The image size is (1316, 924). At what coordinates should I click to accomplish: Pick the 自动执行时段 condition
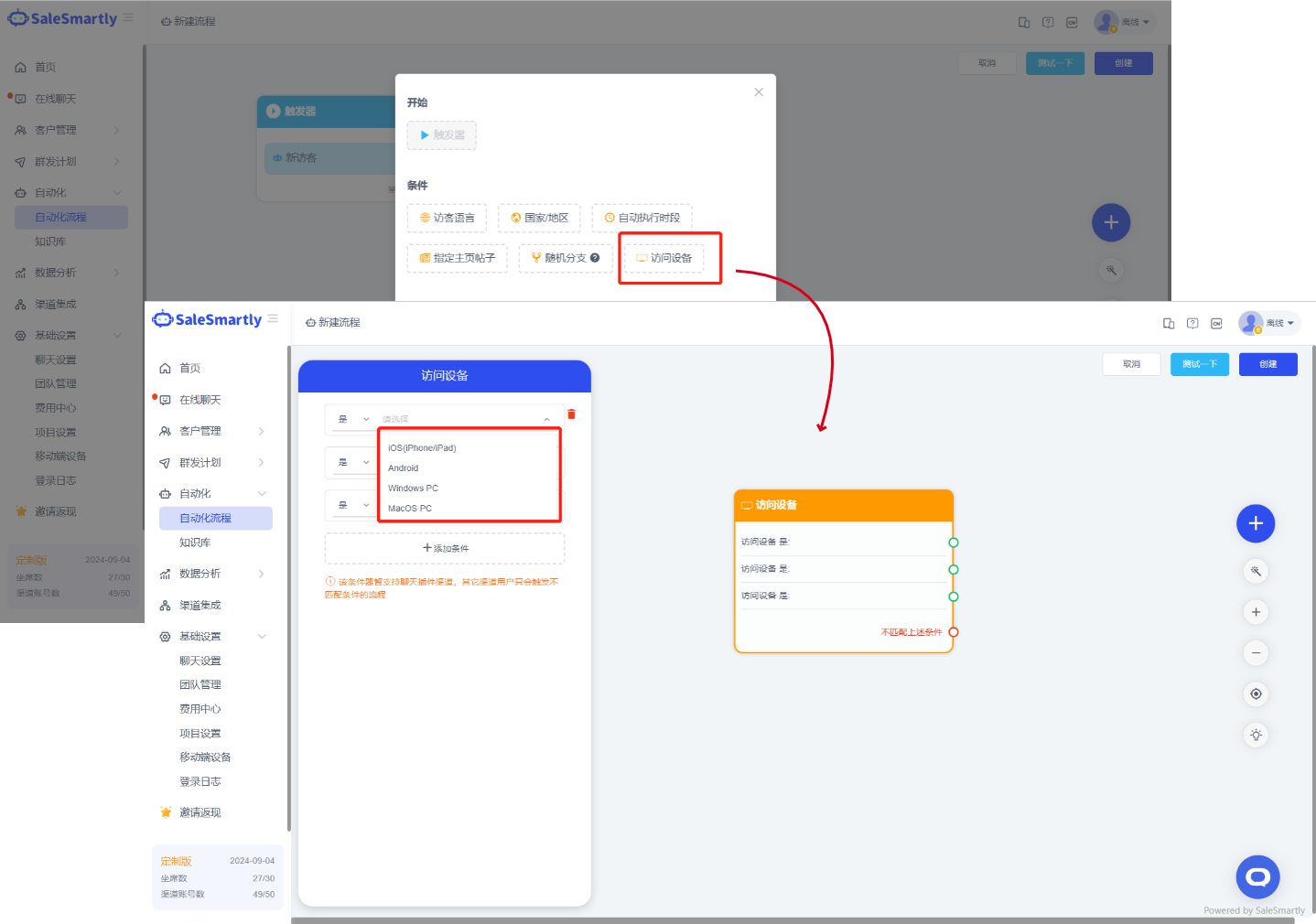(x=642, y=218)
